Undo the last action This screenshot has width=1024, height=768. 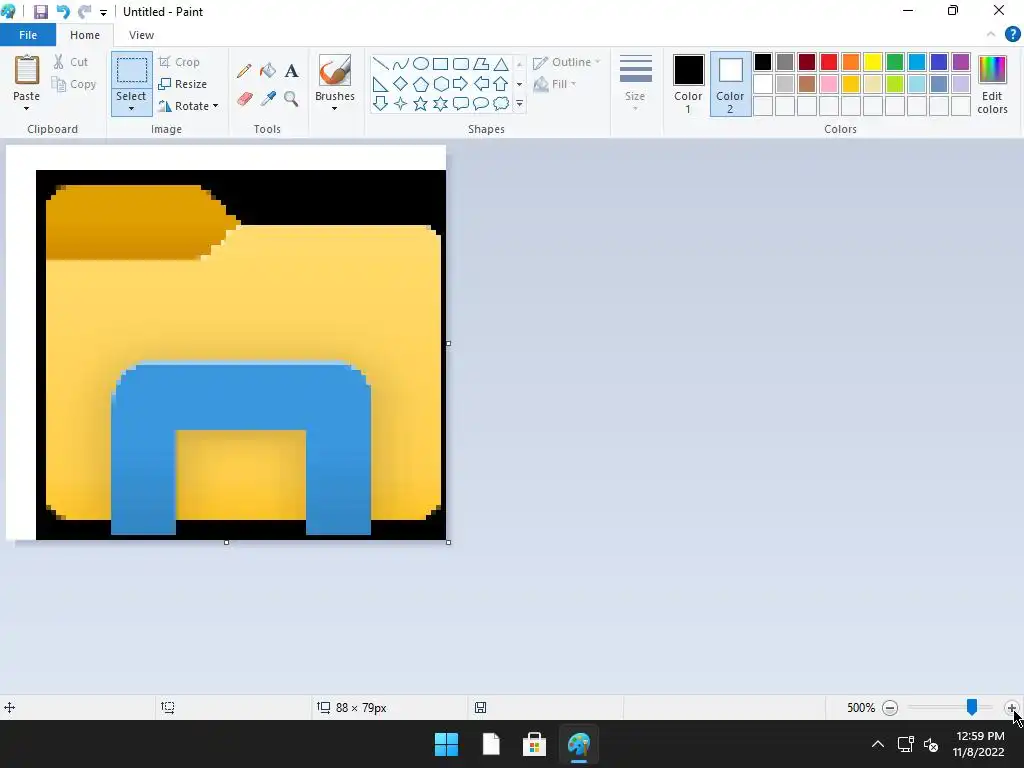point(63,12)
